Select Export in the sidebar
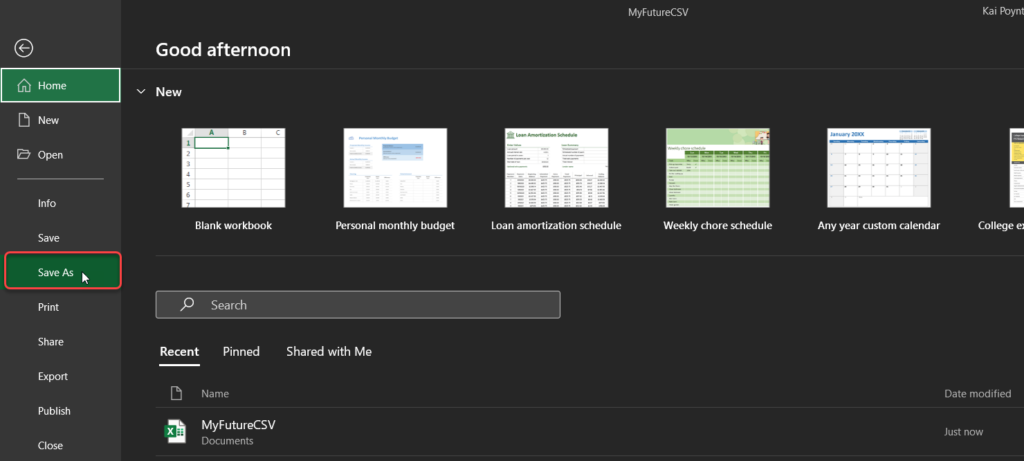Viewport: 1024px width, 461px height. 53,376
